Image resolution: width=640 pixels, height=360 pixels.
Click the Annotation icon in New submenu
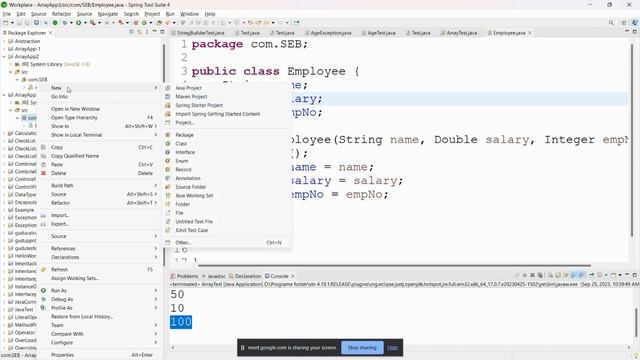[168, 178]
